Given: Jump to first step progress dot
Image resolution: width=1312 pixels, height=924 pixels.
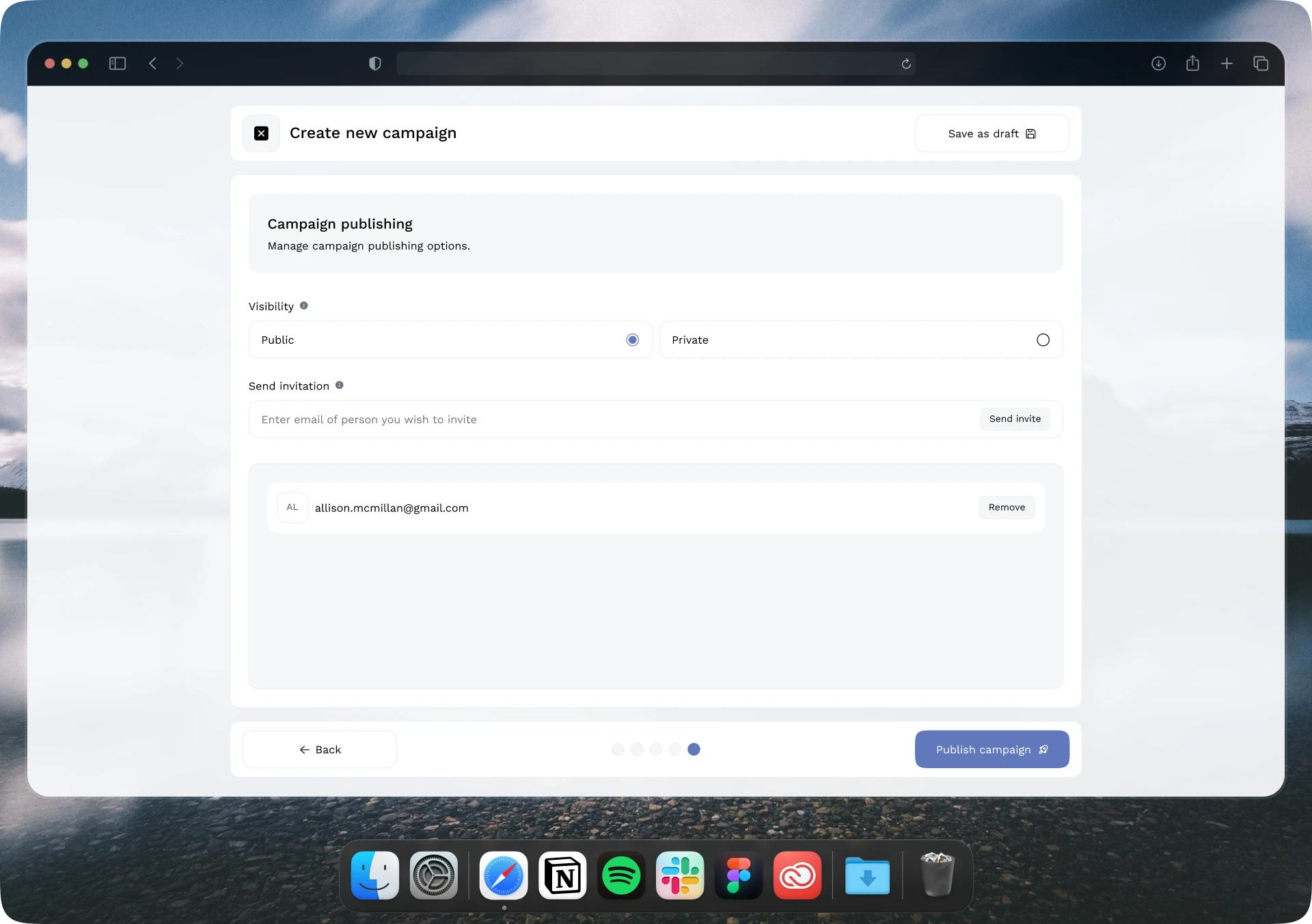Looking at the screenshot, I should [618, 749].
